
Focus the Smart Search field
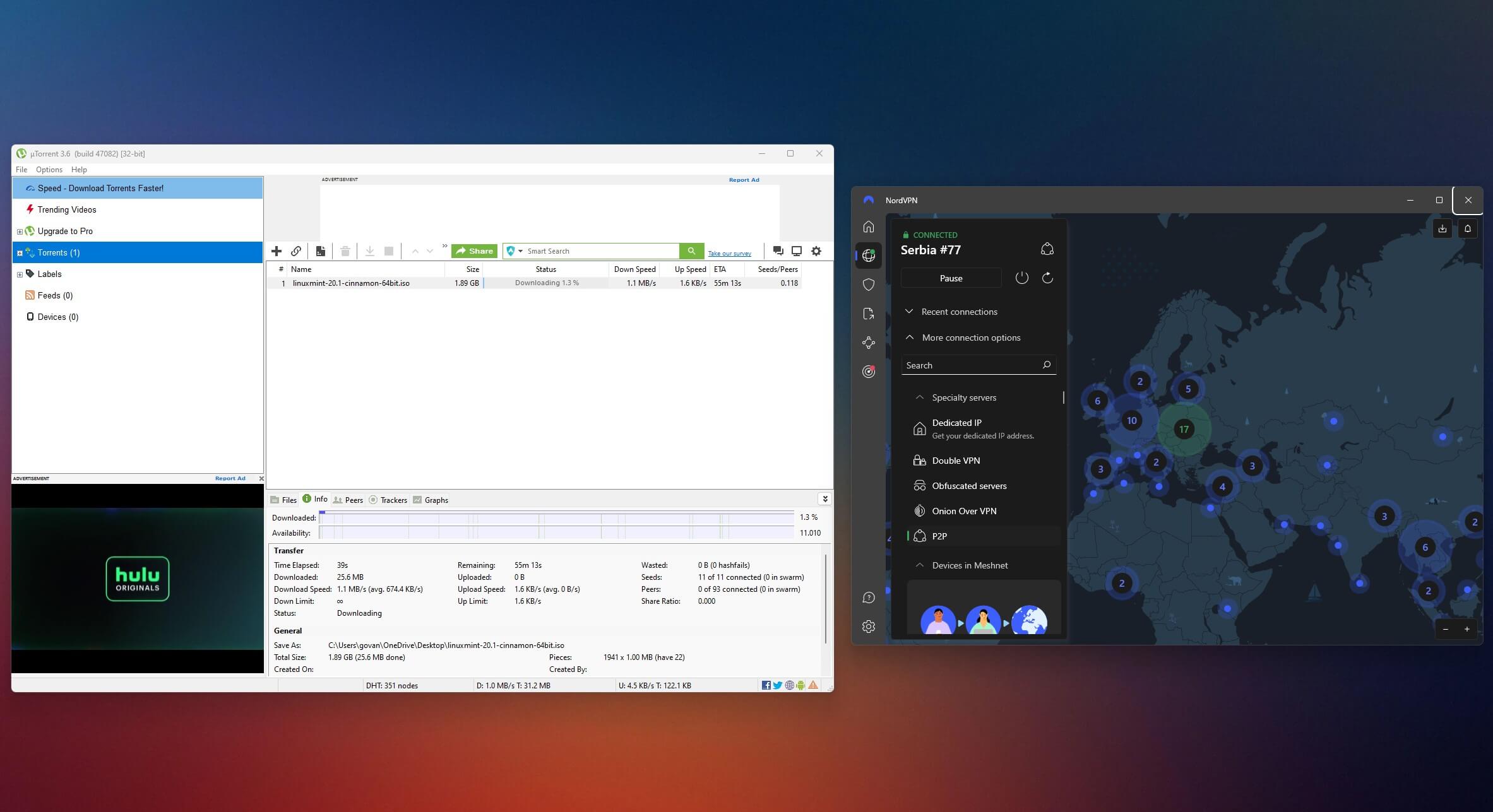click(601, 251)
